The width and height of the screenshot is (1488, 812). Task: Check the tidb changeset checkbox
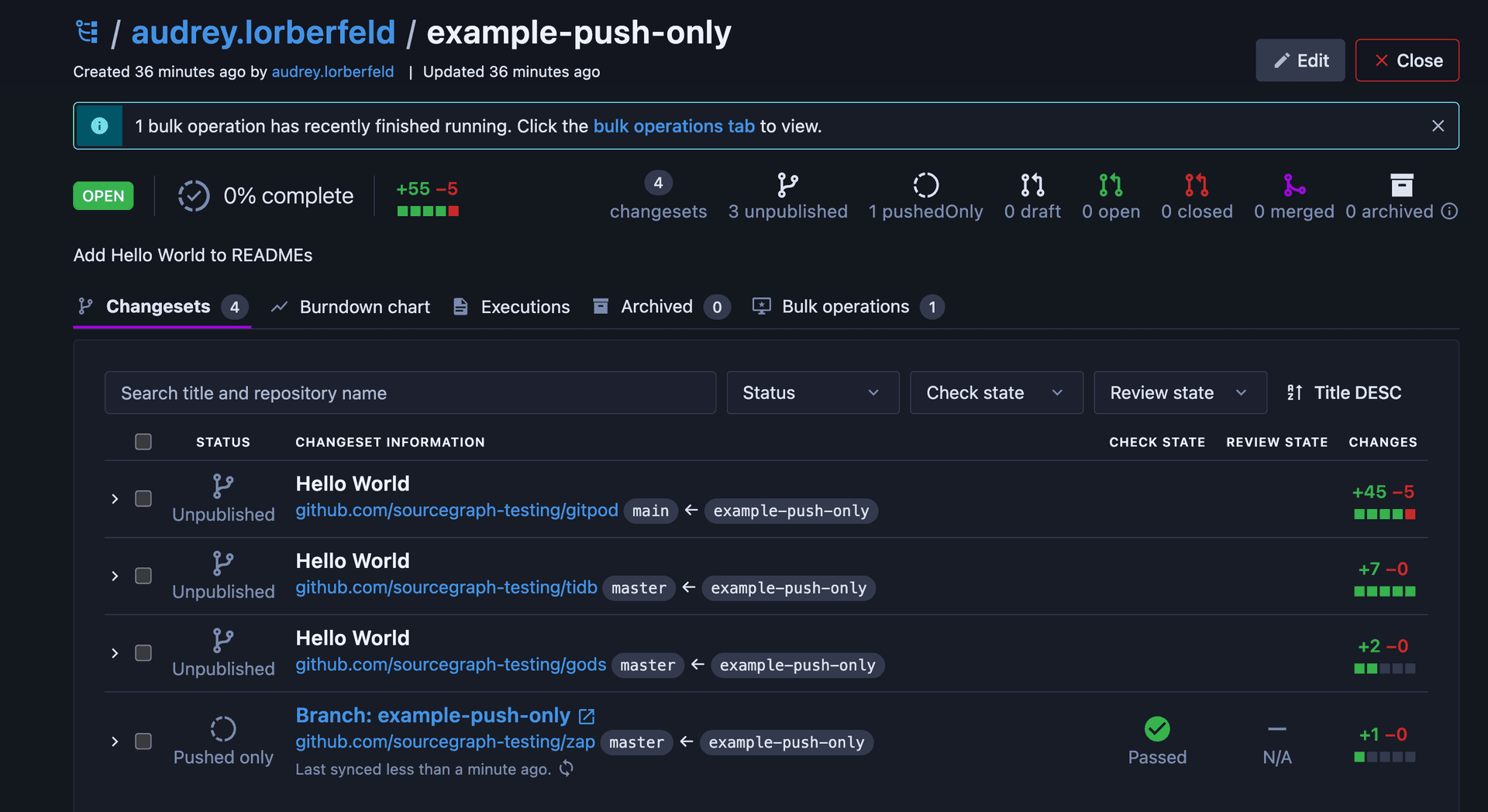coord(143,576)
